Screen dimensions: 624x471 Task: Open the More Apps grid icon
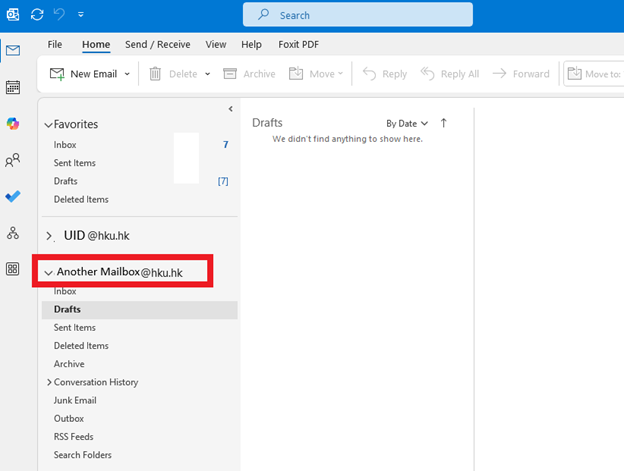[13, 269]
